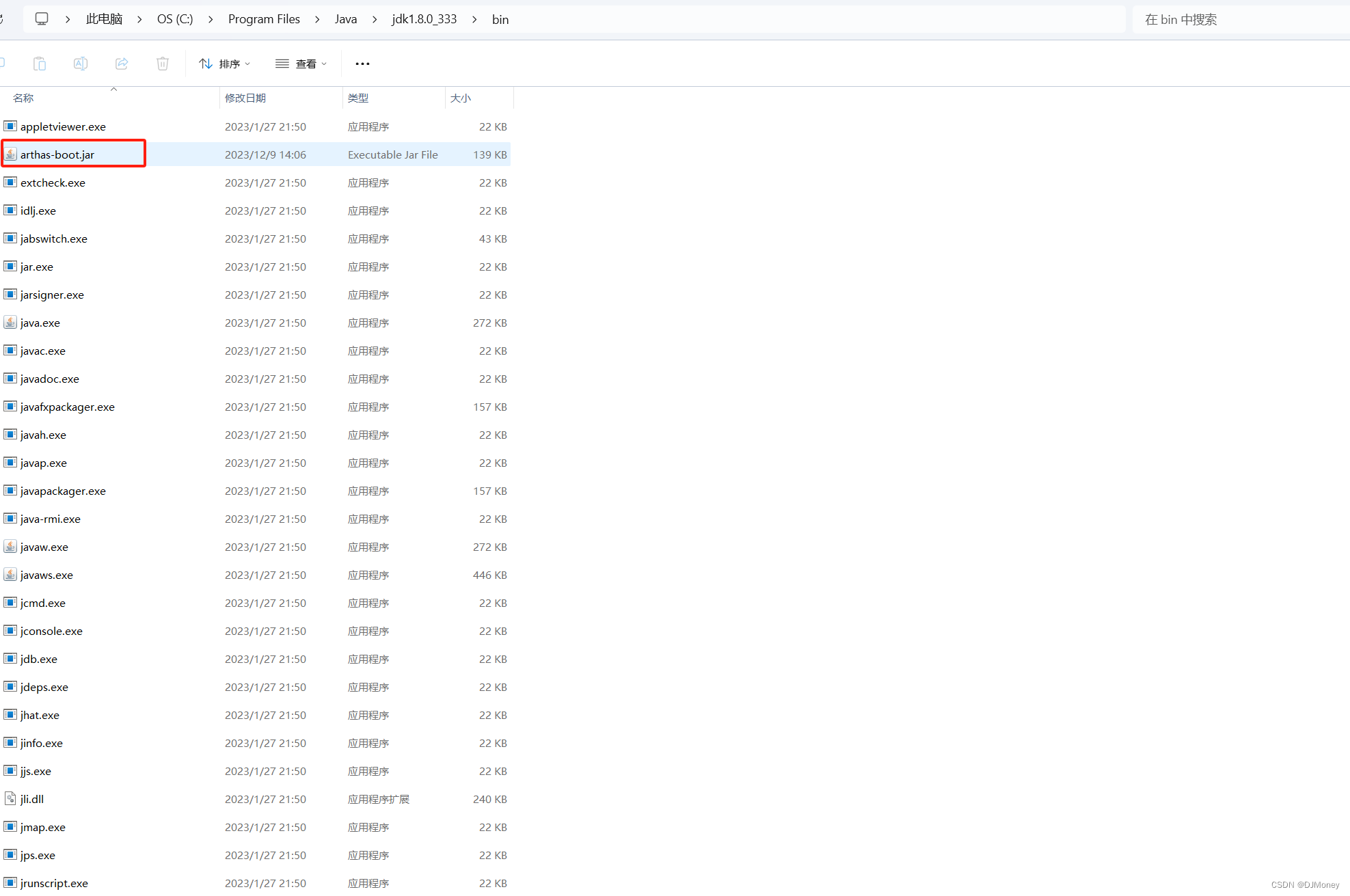Expand chevron after jdk1.8.0_333 in path

pyautogui.click(x=474, y=19)
